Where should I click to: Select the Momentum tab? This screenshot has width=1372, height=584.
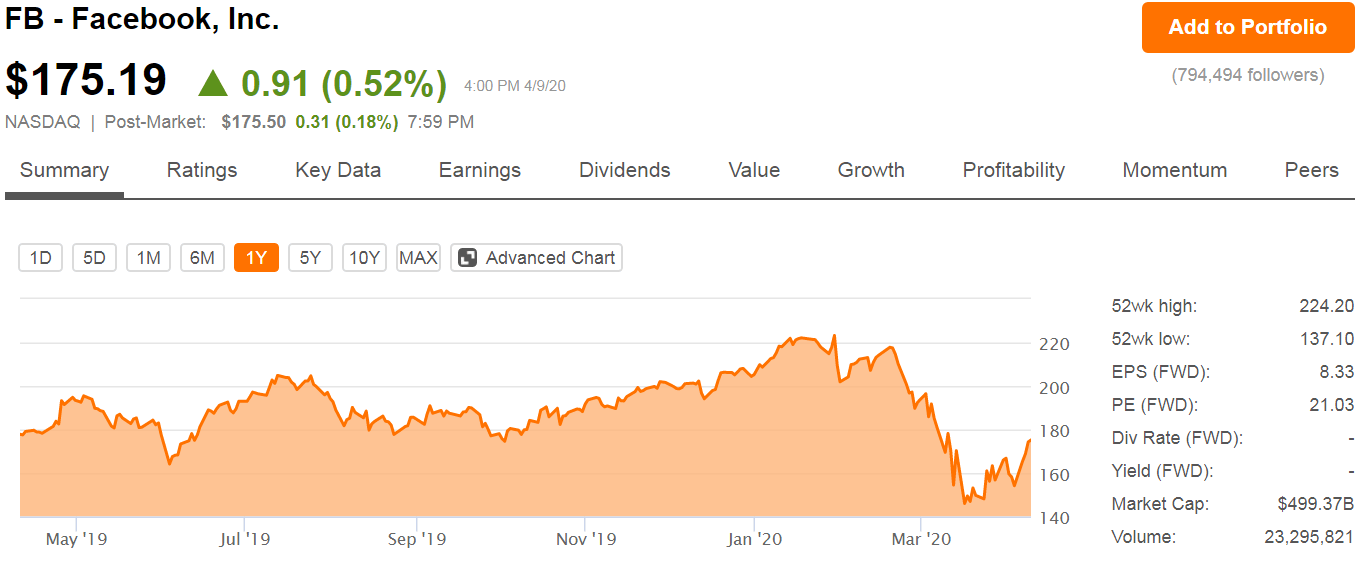[x=1174, y=170]
